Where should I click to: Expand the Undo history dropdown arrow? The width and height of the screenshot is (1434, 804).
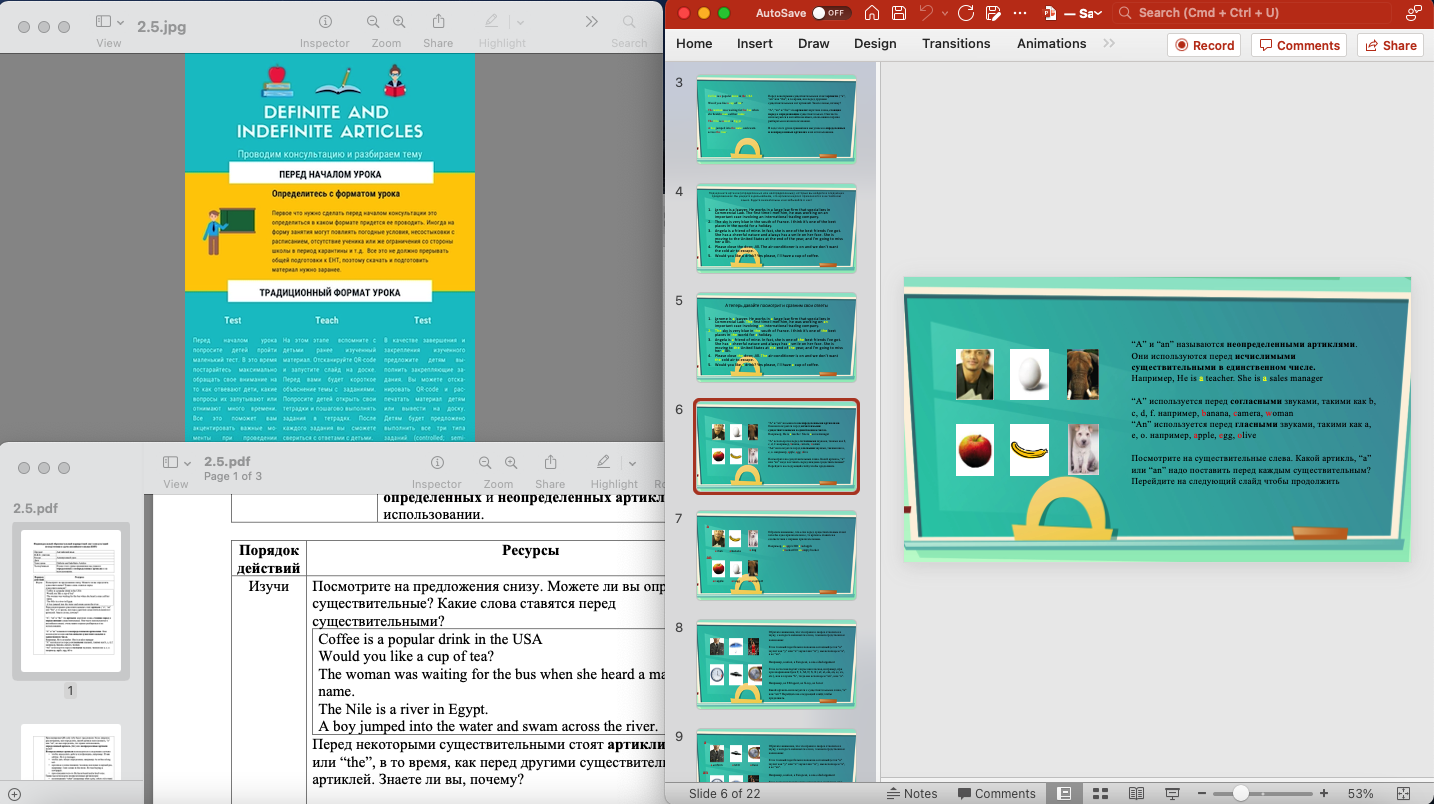(x=945, y=13)
